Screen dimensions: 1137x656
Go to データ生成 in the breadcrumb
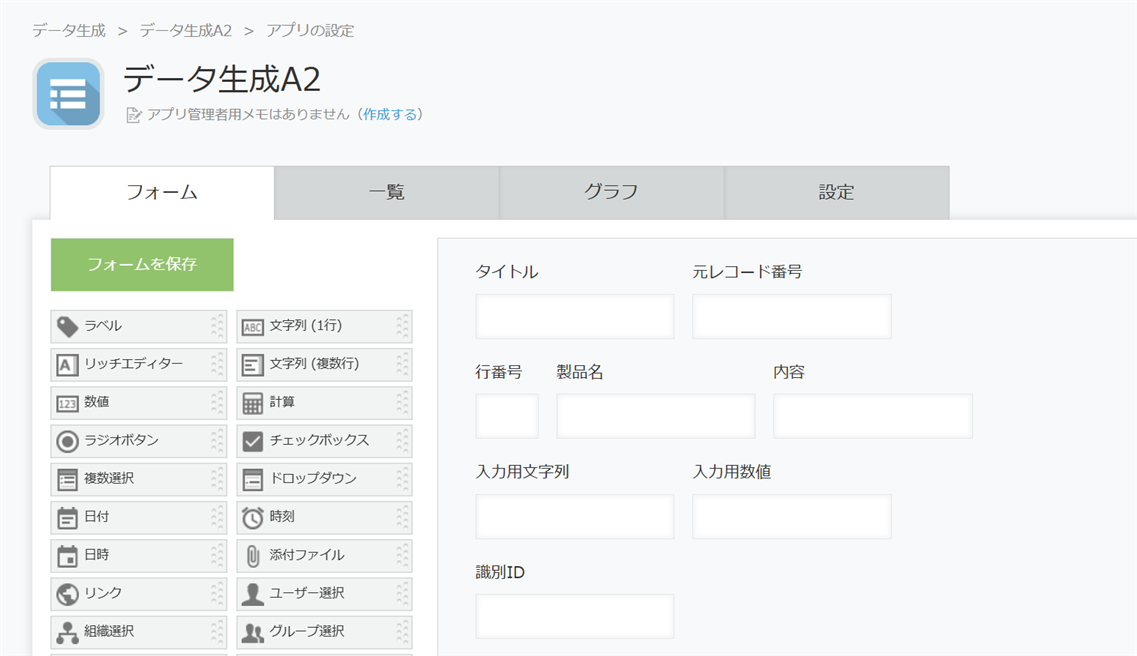tap(69, 30)
